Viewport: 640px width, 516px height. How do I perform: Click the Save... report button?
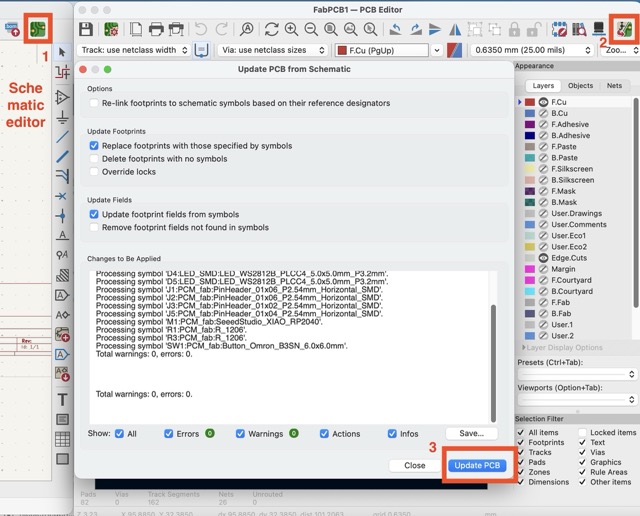pyautogui.click(x=471, y=434)
